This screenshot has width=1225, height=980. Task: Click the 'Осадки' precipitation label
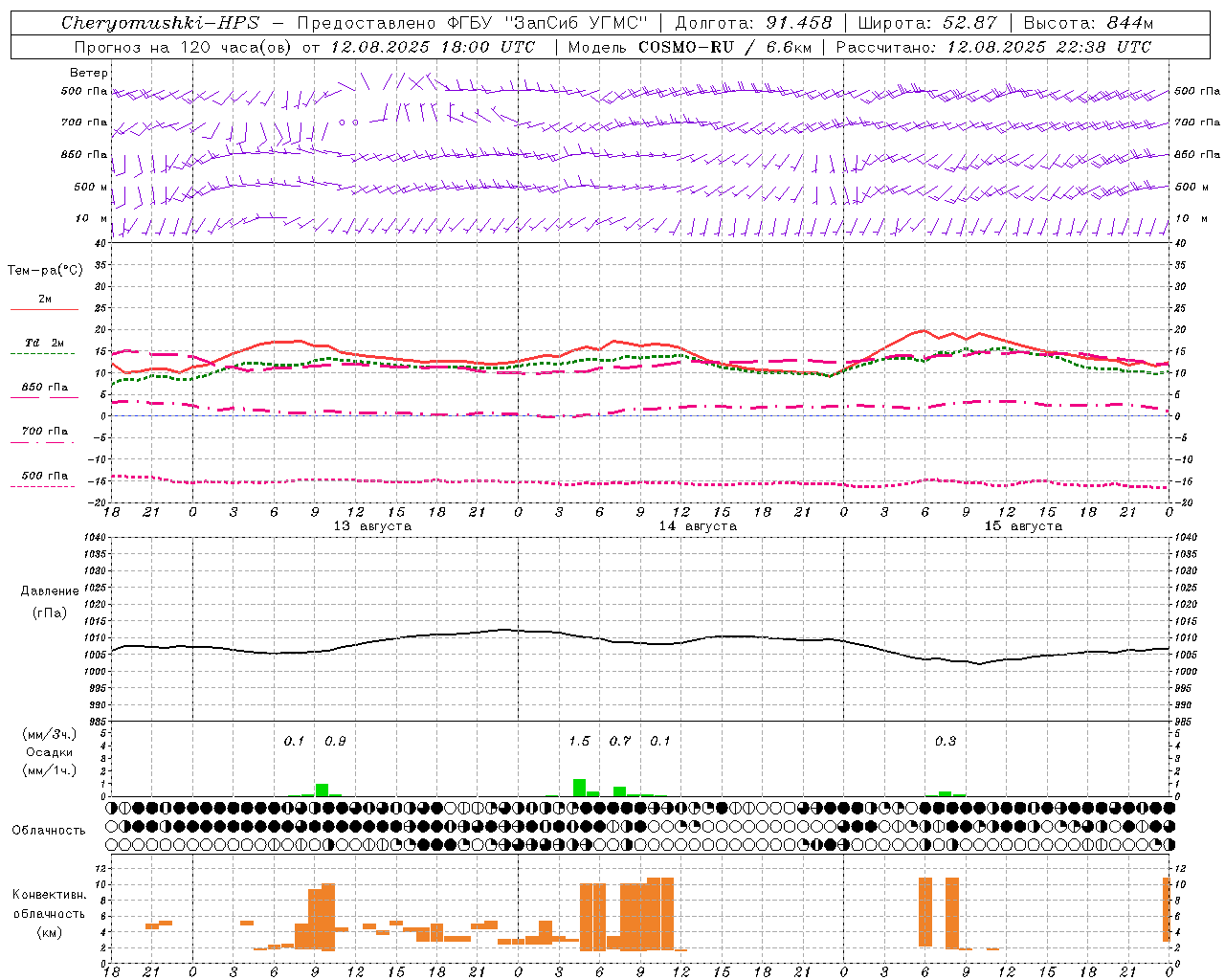pyautogui.click(x=50, y=752)
